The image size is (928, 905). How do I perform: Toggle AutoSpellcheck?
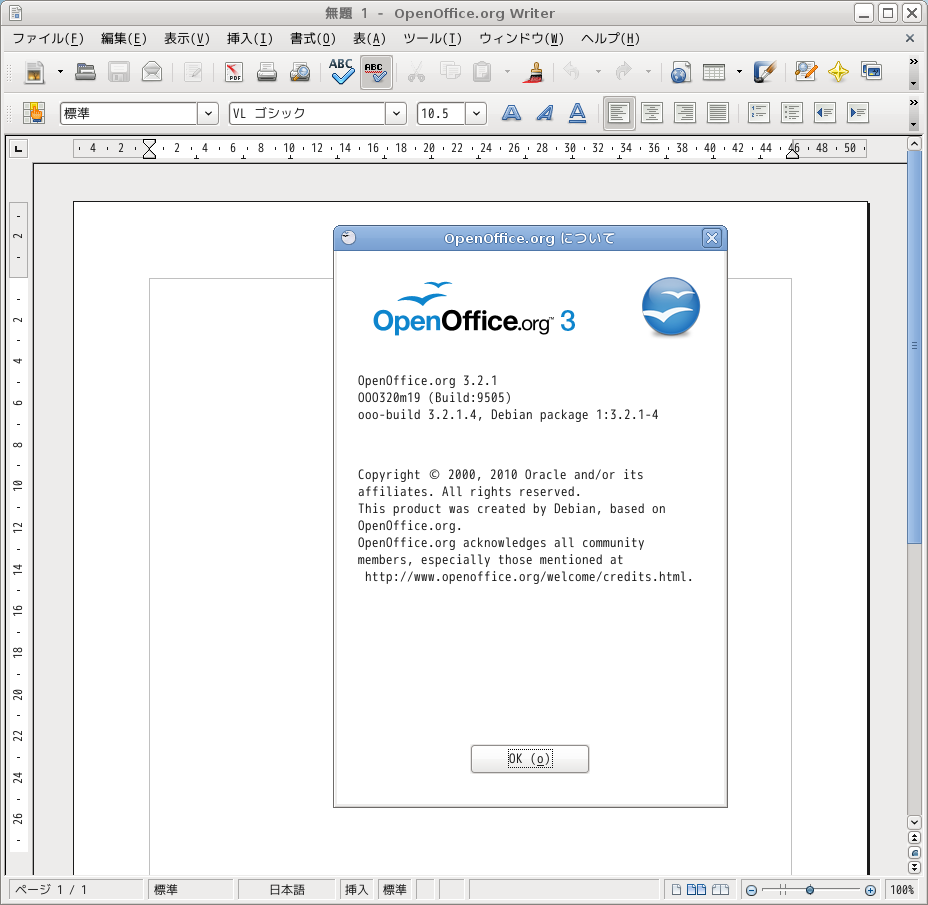coord(376,72)
